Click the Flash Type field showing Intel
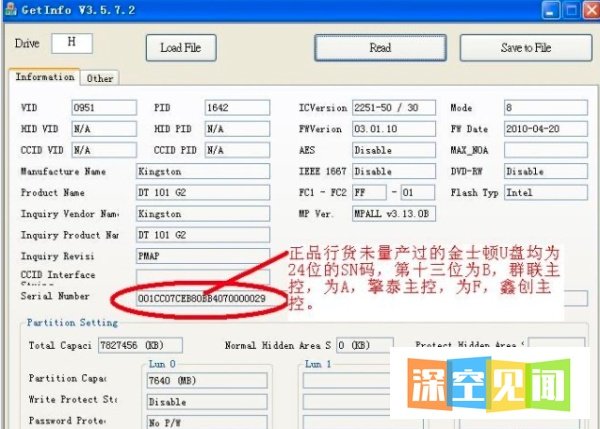Image resolution: width=600 pixels, height=429 pixels. (x=546, y=192)
